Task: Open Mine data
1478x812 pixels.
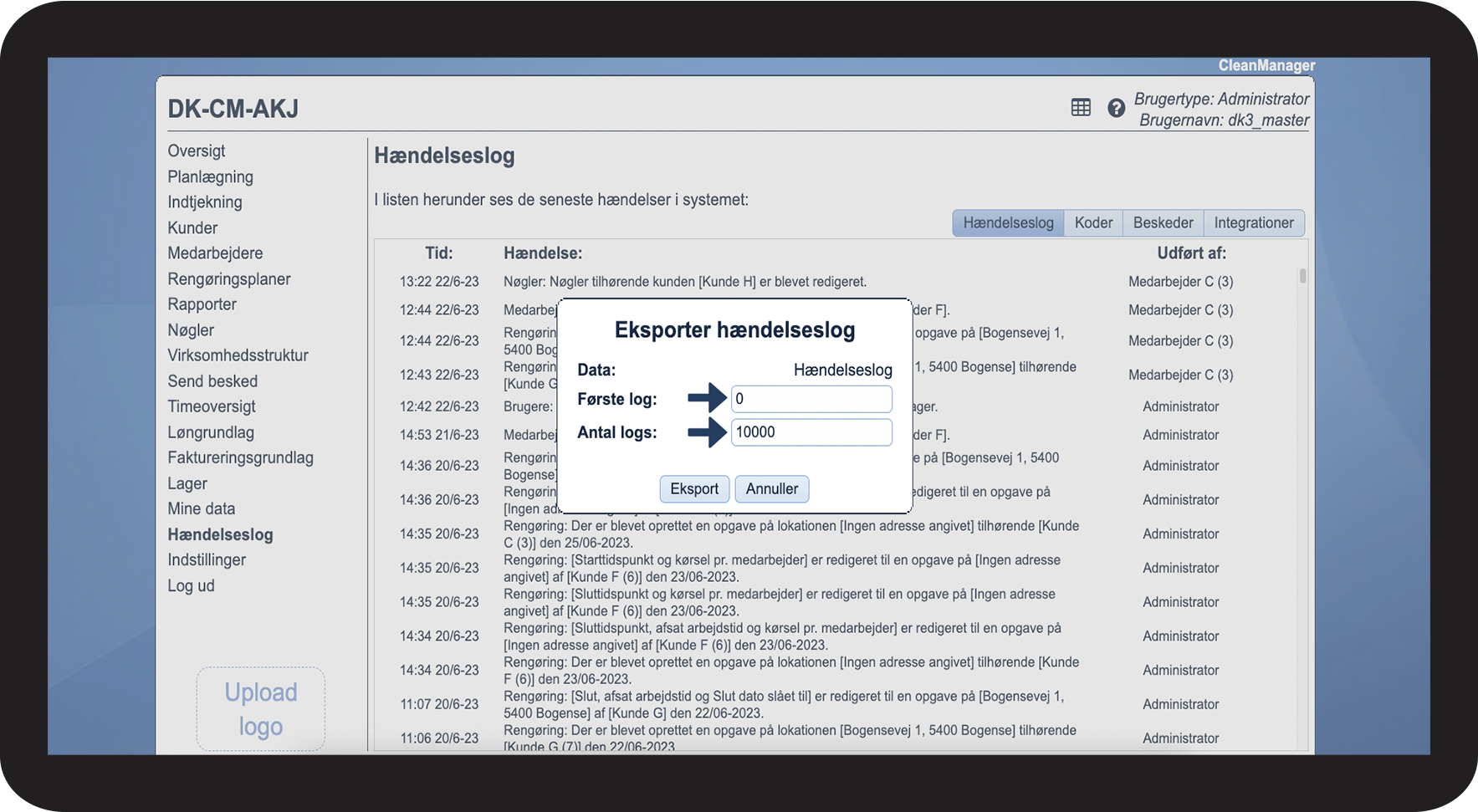Action: (x=201, y=508)
